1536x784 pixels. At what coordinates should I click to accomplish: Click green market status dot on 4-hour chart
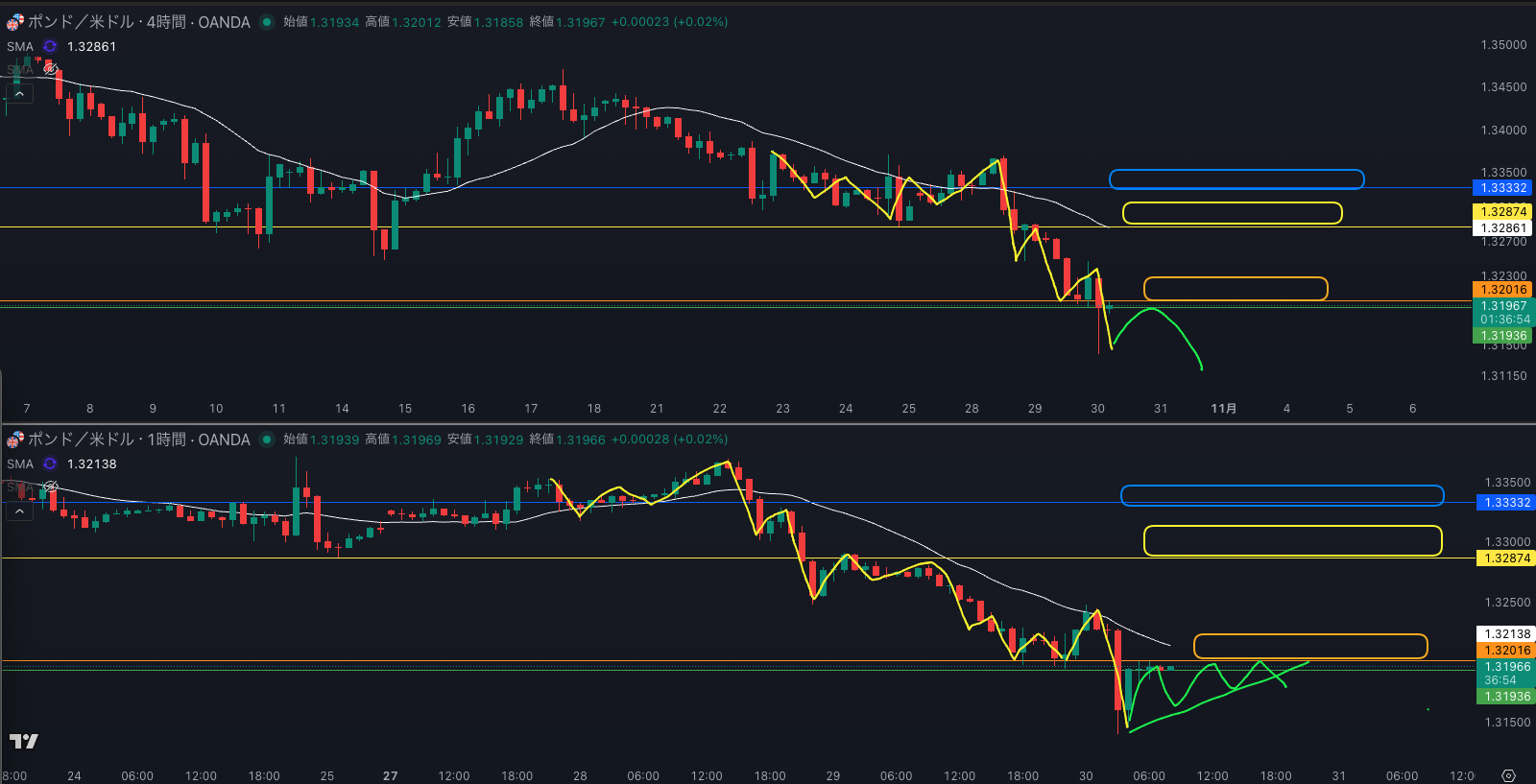(267, 22)
